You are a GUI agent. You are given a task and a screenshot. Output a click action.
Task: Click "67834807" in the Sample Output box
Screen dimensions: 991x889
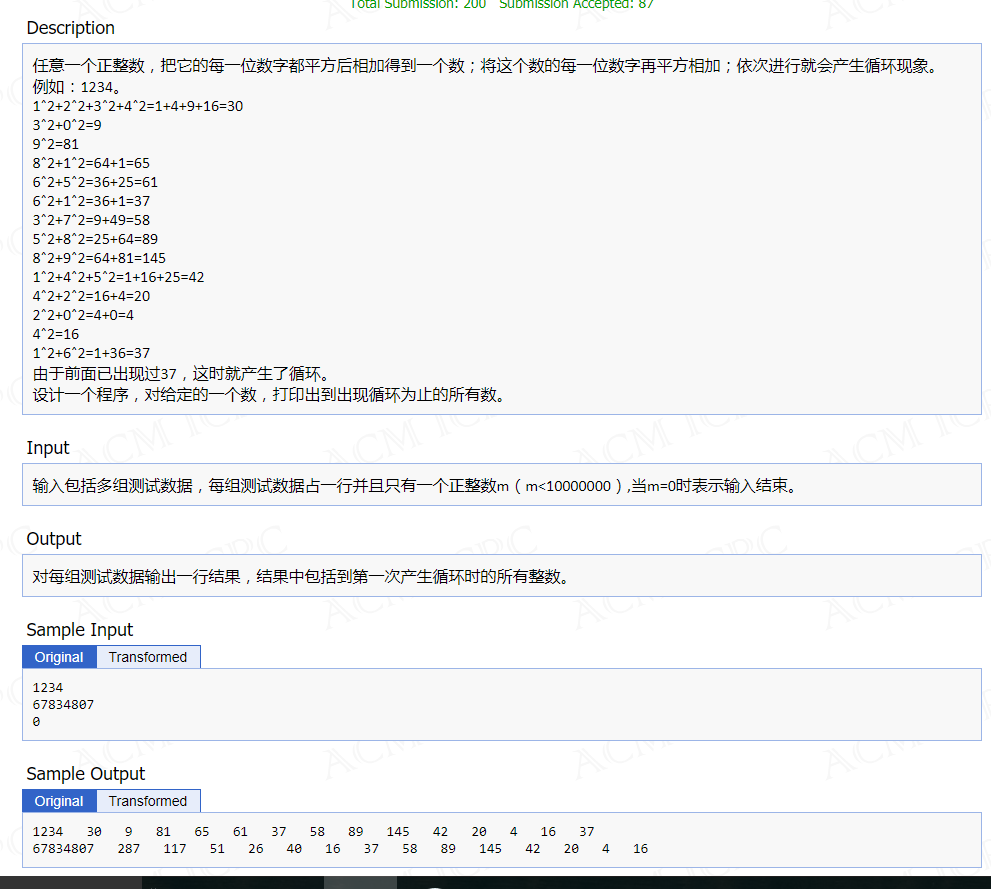63,849
